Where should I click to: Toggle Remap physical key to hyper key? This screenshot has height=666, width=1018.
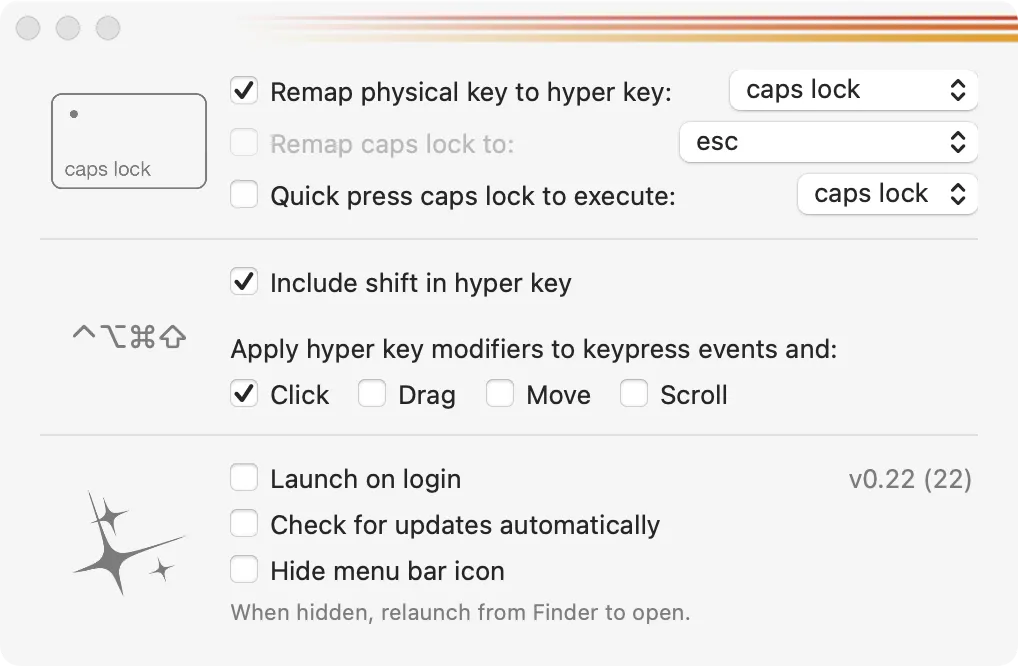coord(244,91)
